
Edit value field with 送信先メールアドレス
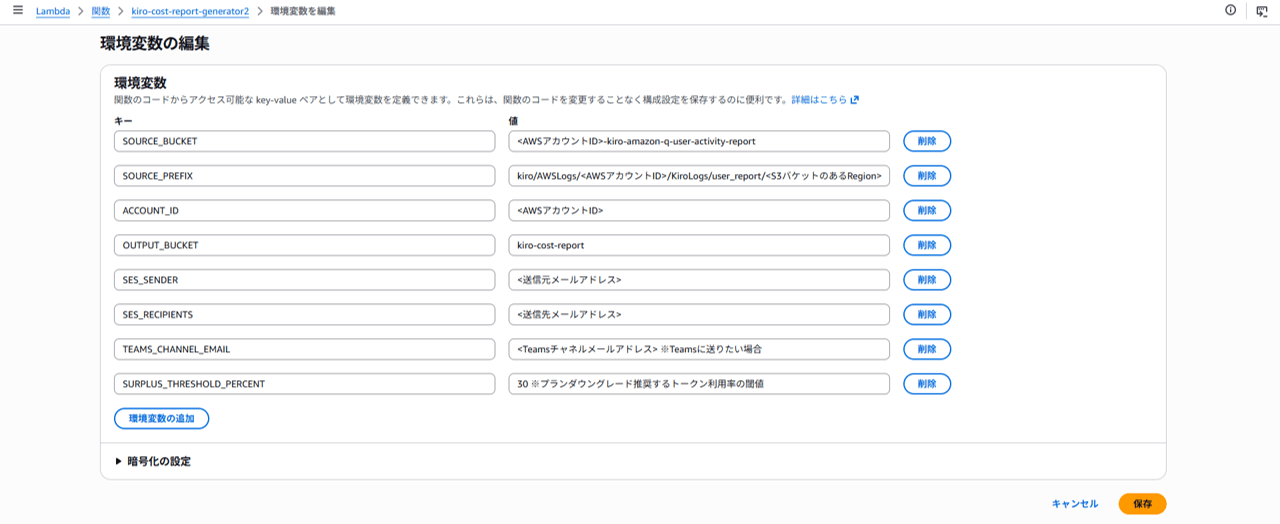[x=699, y=315]
